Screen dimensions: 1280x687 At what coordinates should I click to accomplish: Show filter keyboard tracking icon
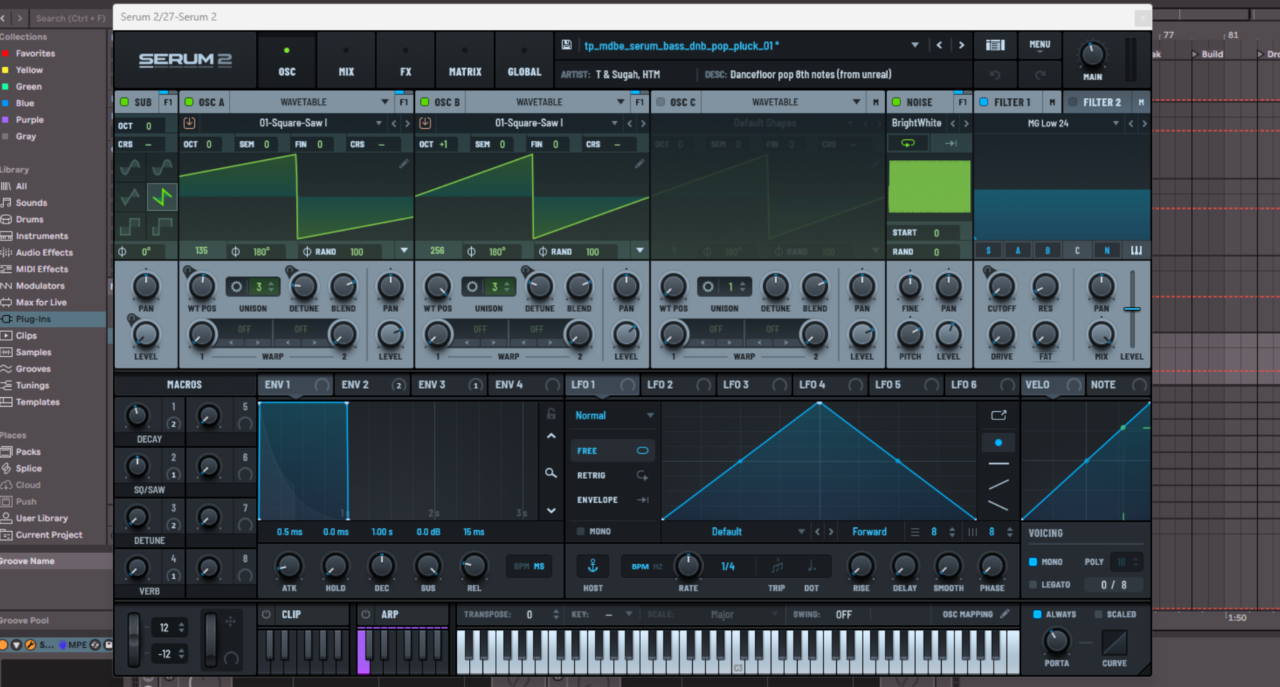click(x=1136, y=250)
